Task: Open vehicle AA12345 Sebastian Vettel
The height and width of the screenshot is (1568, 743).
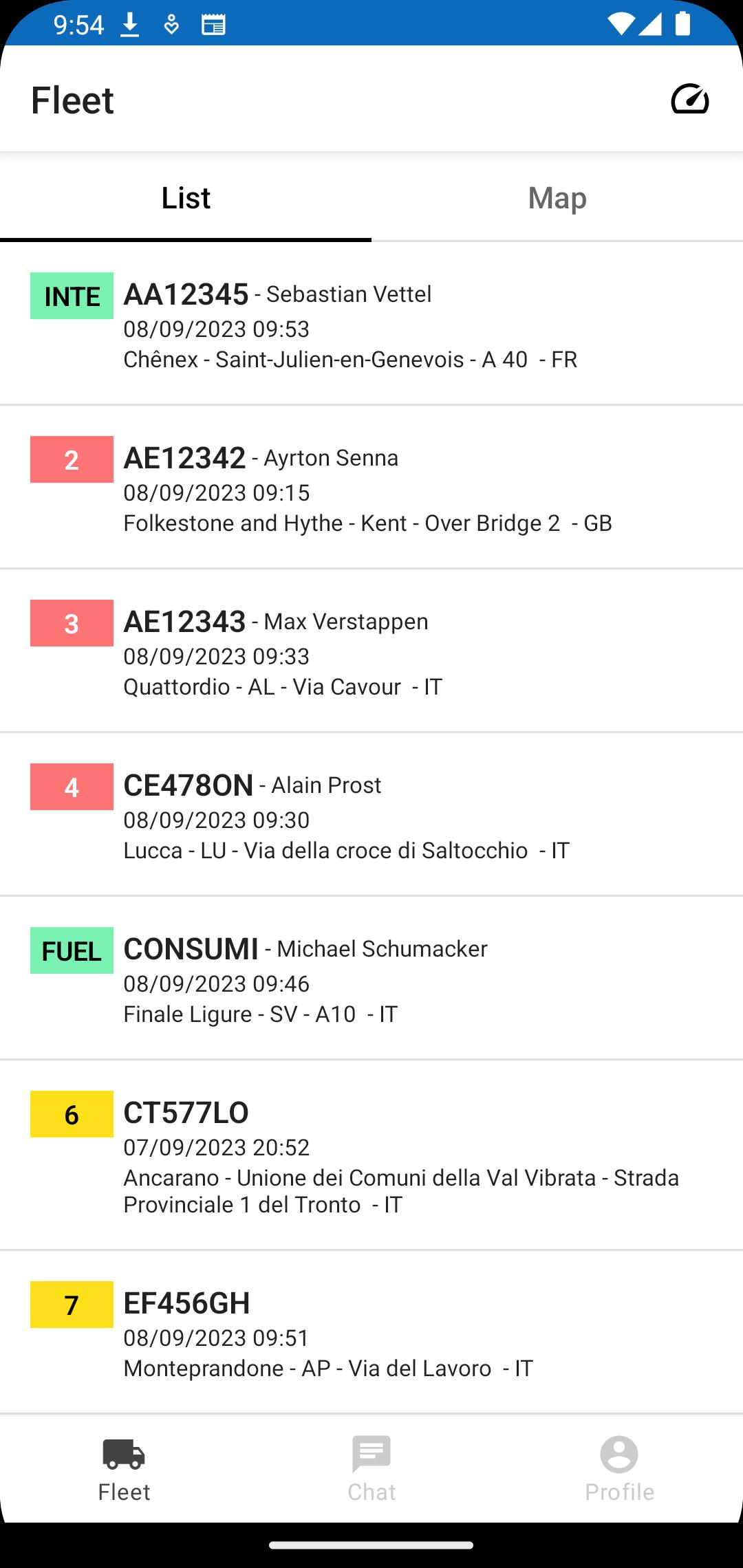Action: click(371, 324)
